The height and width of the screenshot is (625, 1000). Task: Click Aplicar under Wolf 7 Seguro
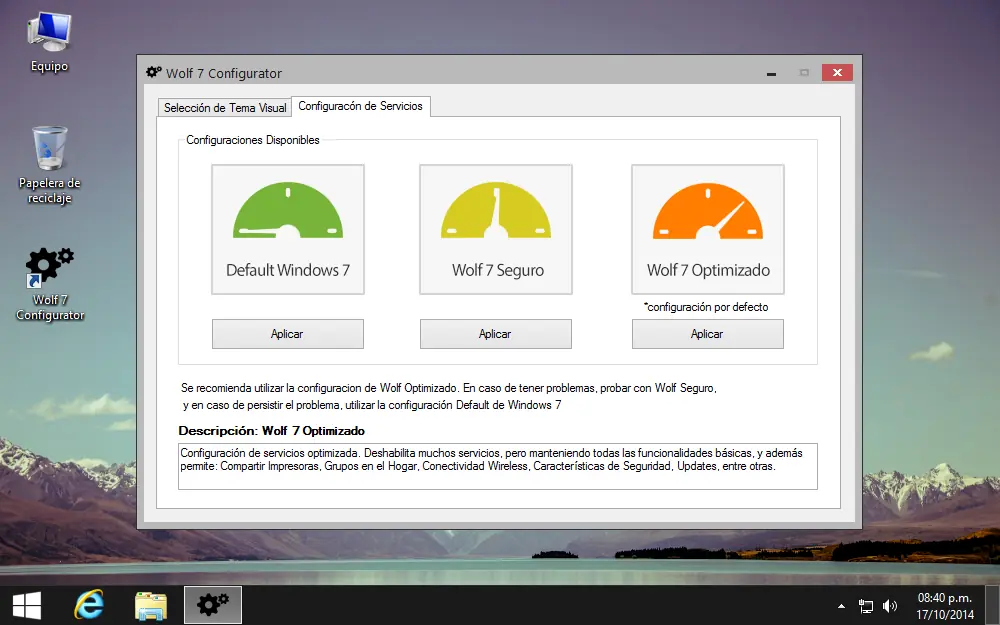pos(496,334)
